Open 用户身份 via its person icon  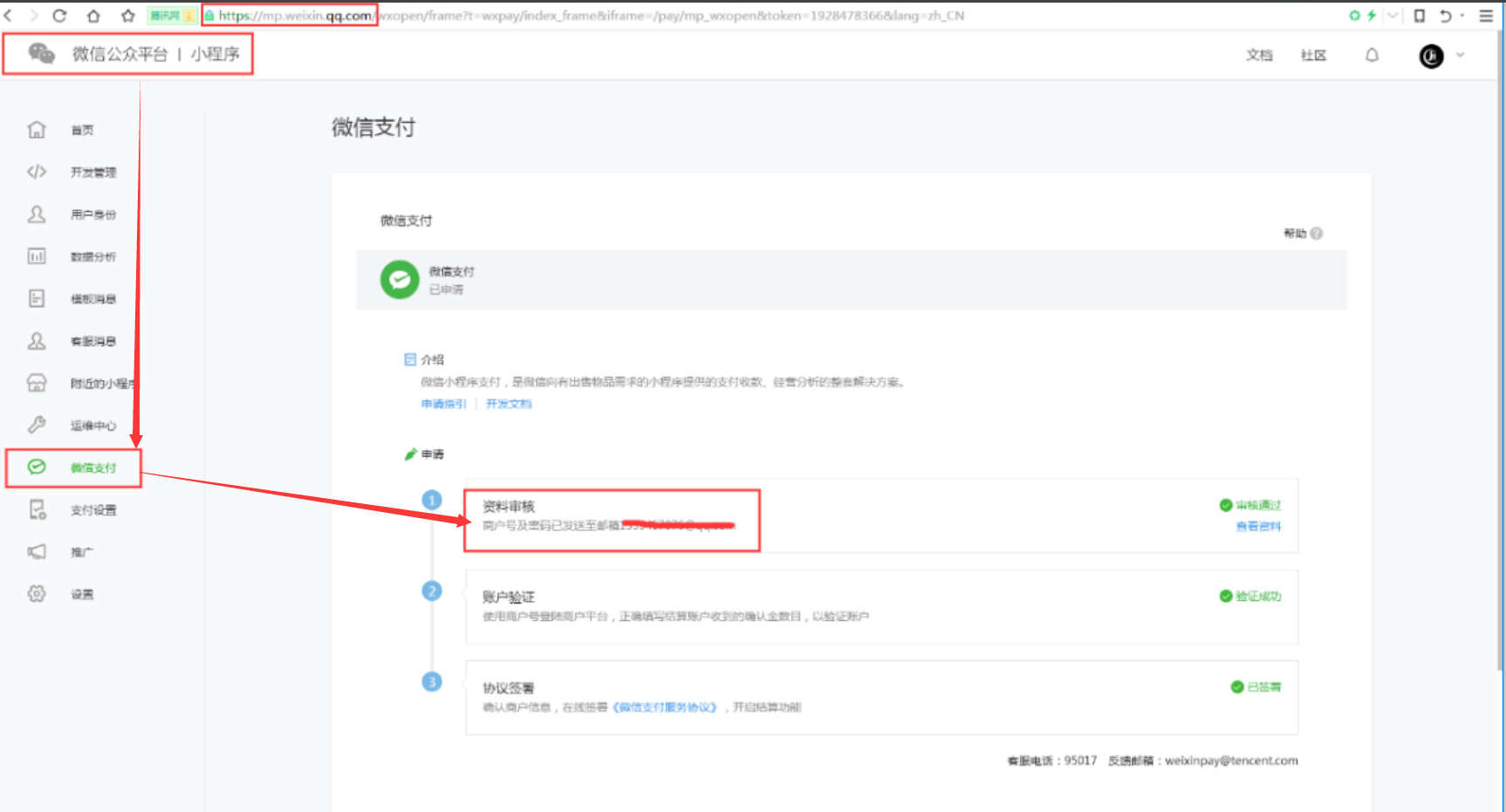[x=37, y=214]
